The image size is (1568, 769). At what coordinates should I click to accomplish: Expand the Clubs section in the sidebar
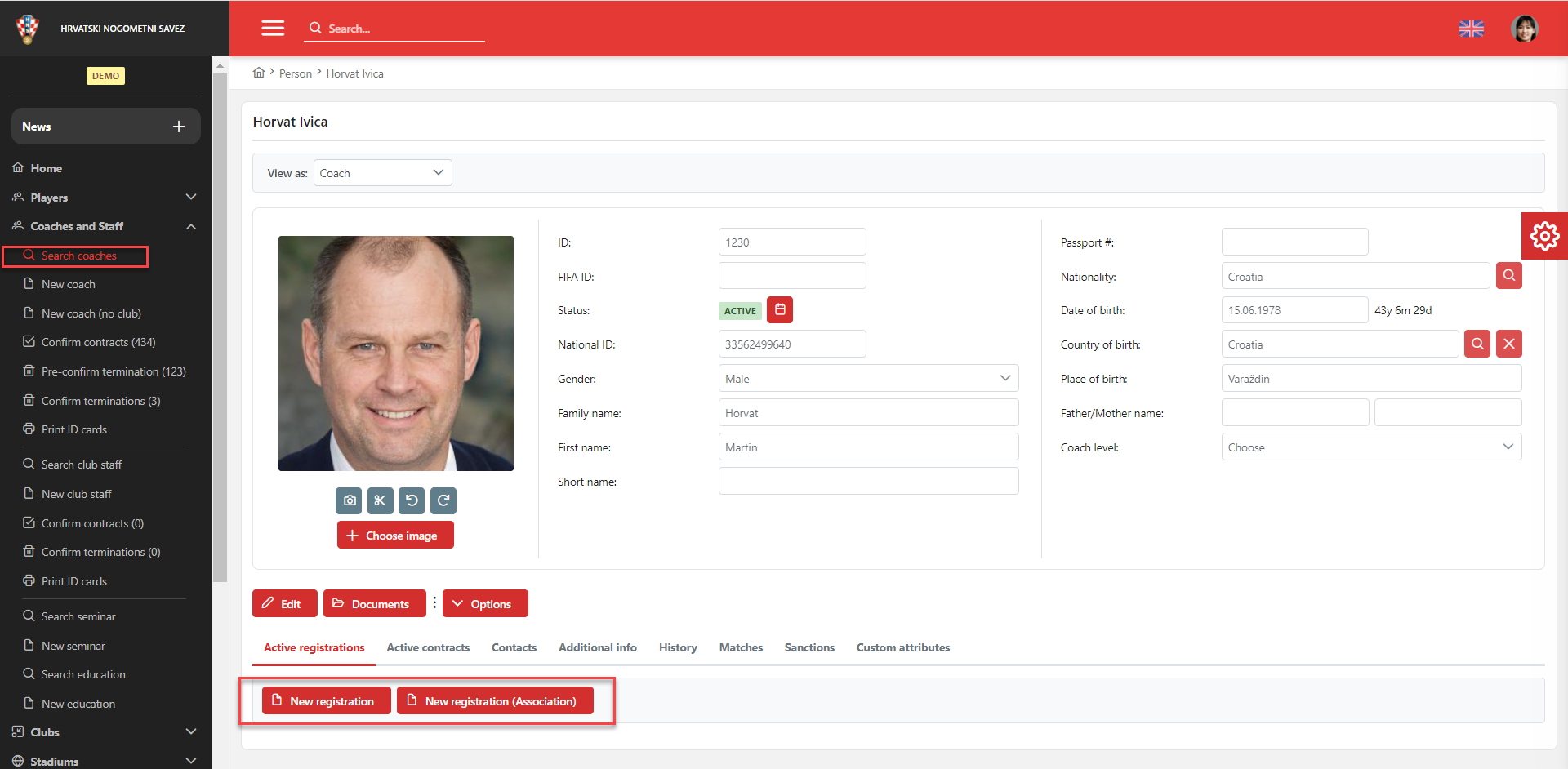point(47,731)
